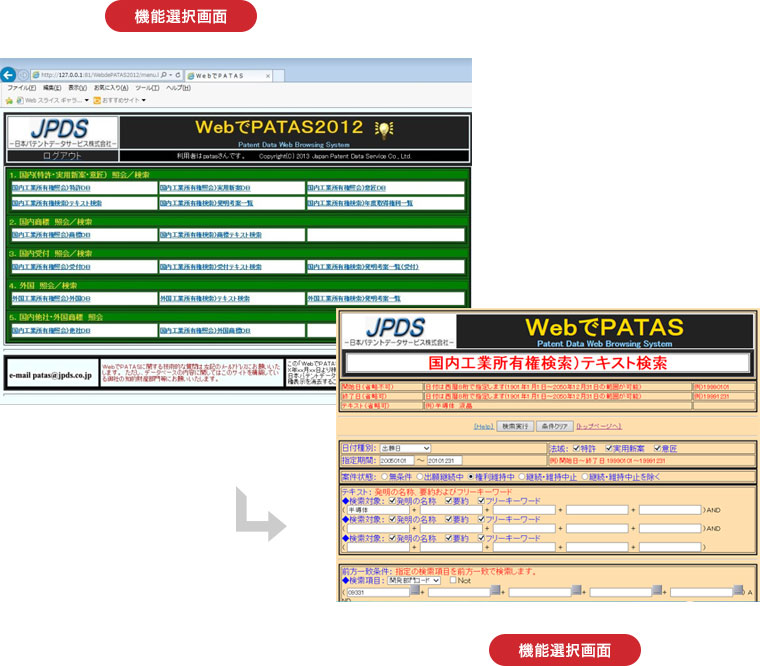Click the ログアウト logout button
760x666 pixels.
63,156
